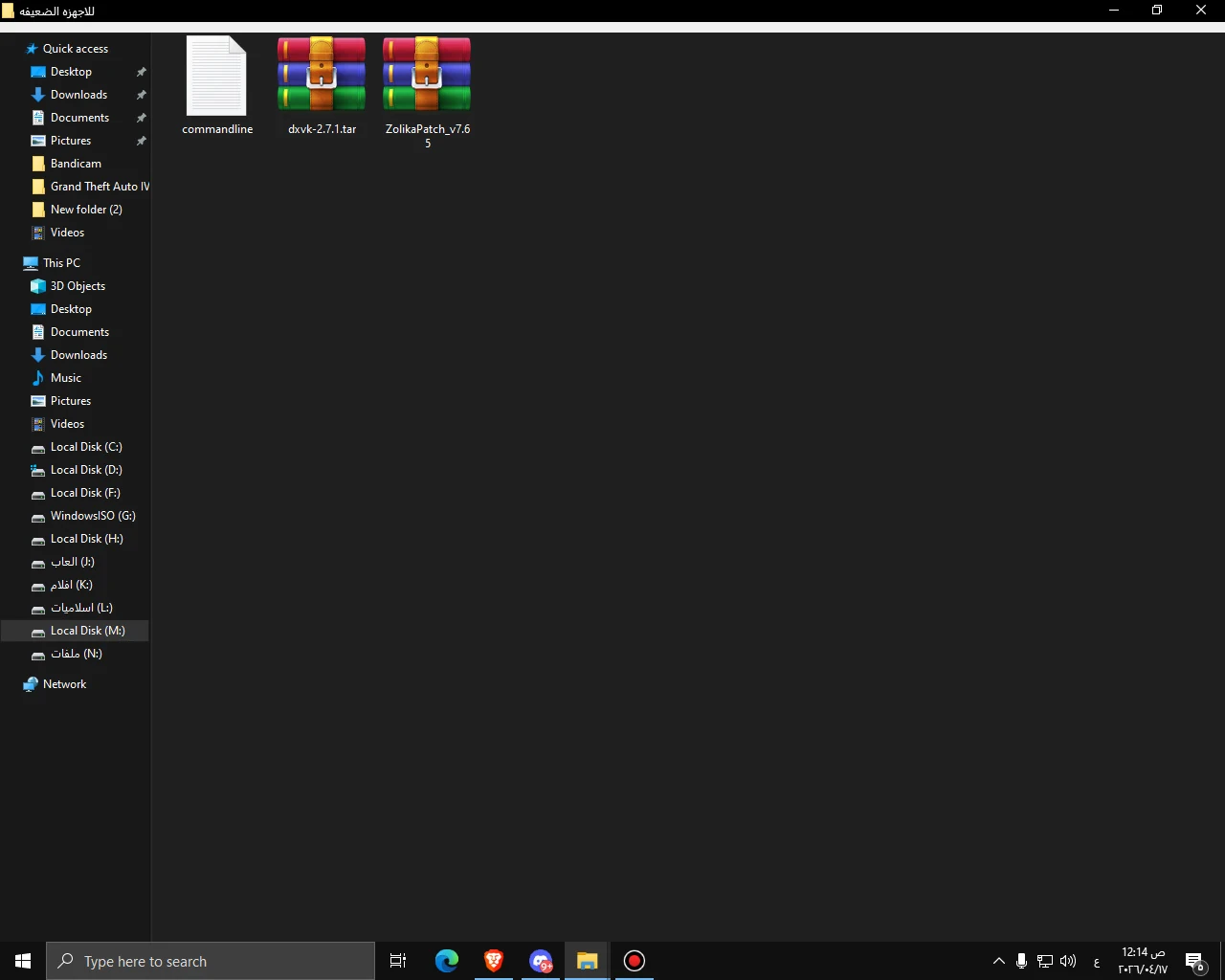Open the Windows Start menu
The image size is (1225, 980).
(23, 961)
